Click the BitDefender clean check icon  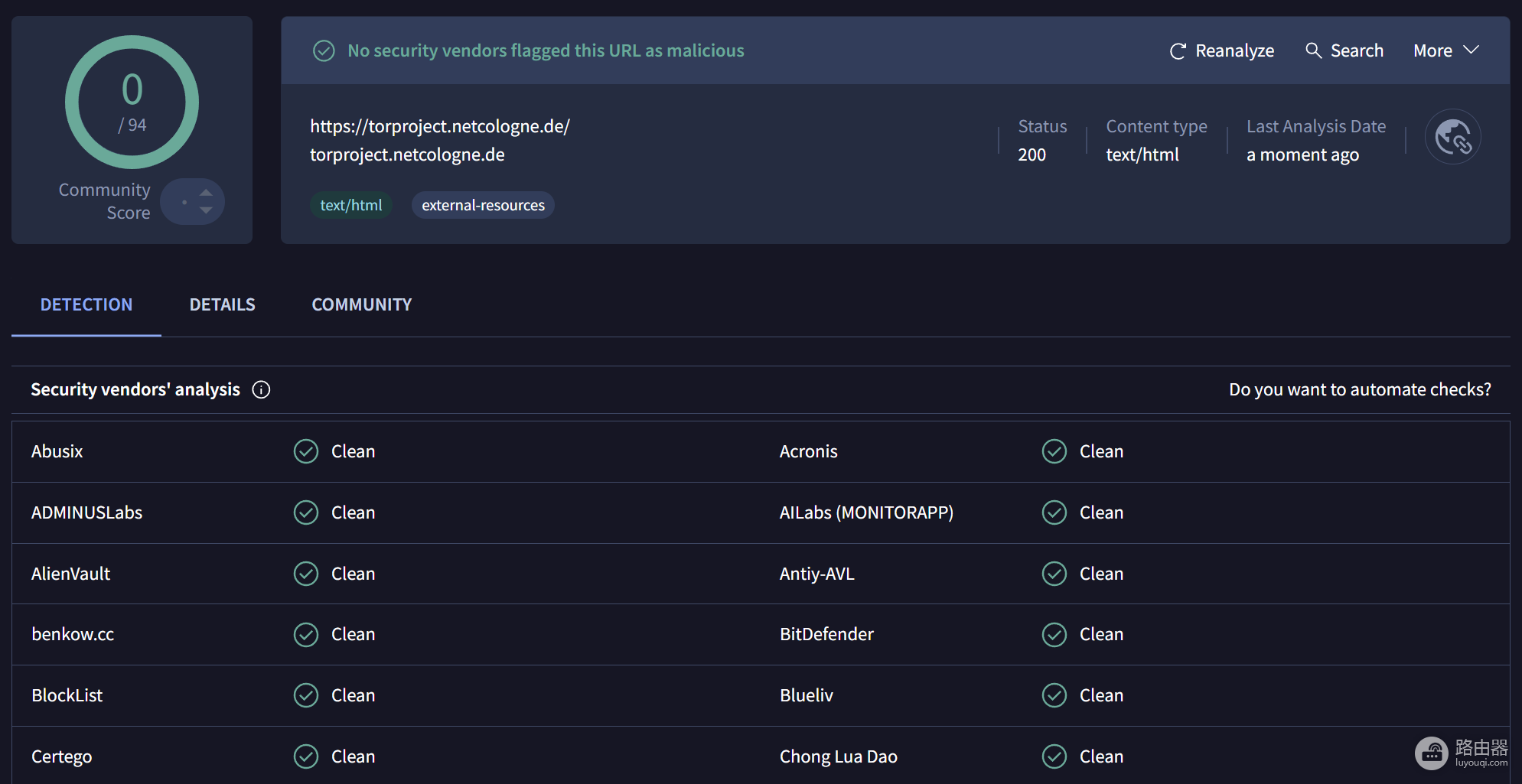pos(1054,634)
